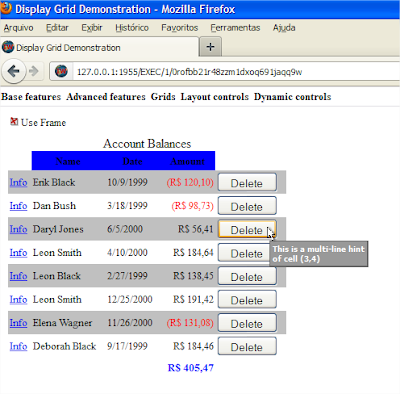Viewport: 400px width, 394px height.
Task: Delete the Leon Smith 12/25/2000 row
Action: click(x=247, y=300)
